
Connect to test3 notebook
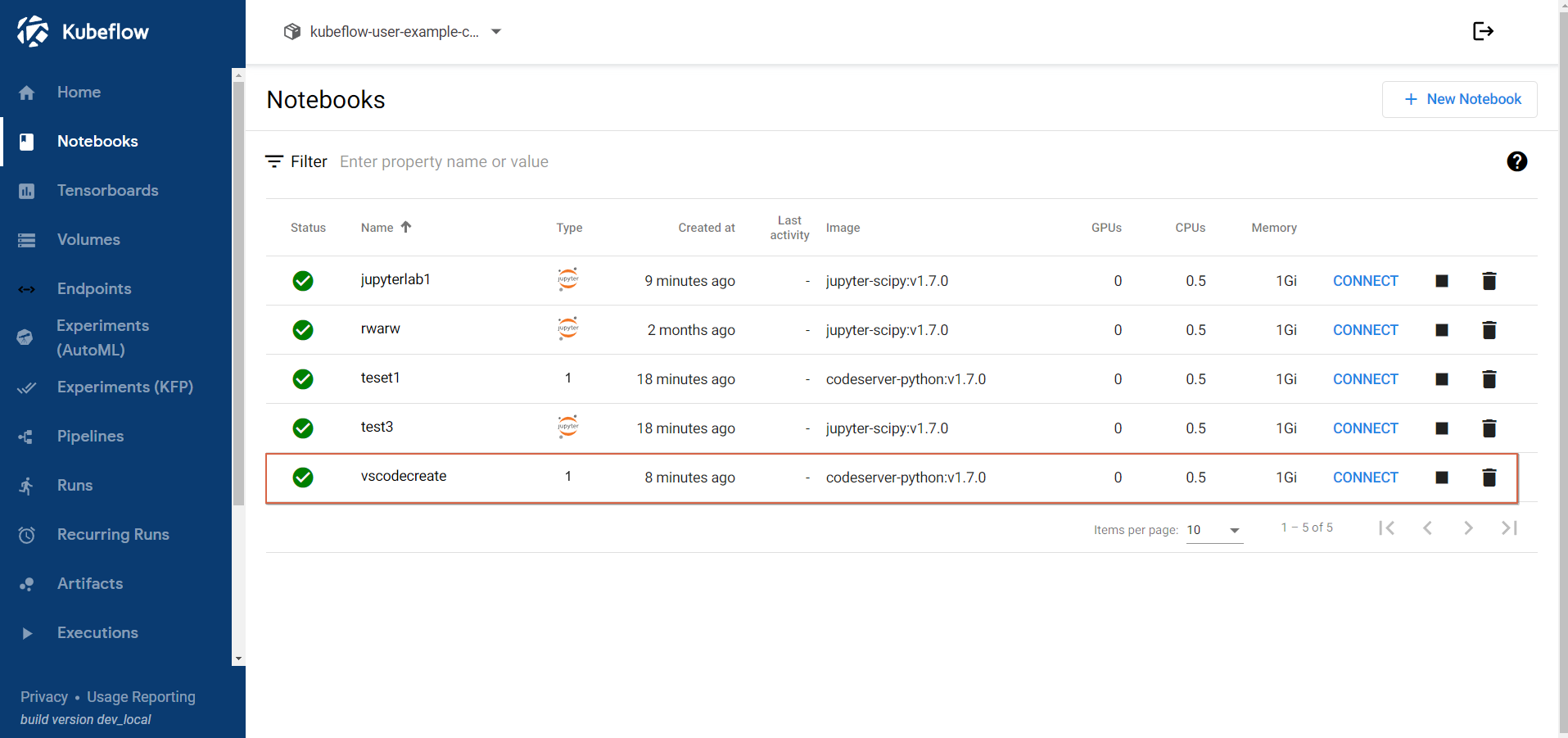pos(1365,428)
